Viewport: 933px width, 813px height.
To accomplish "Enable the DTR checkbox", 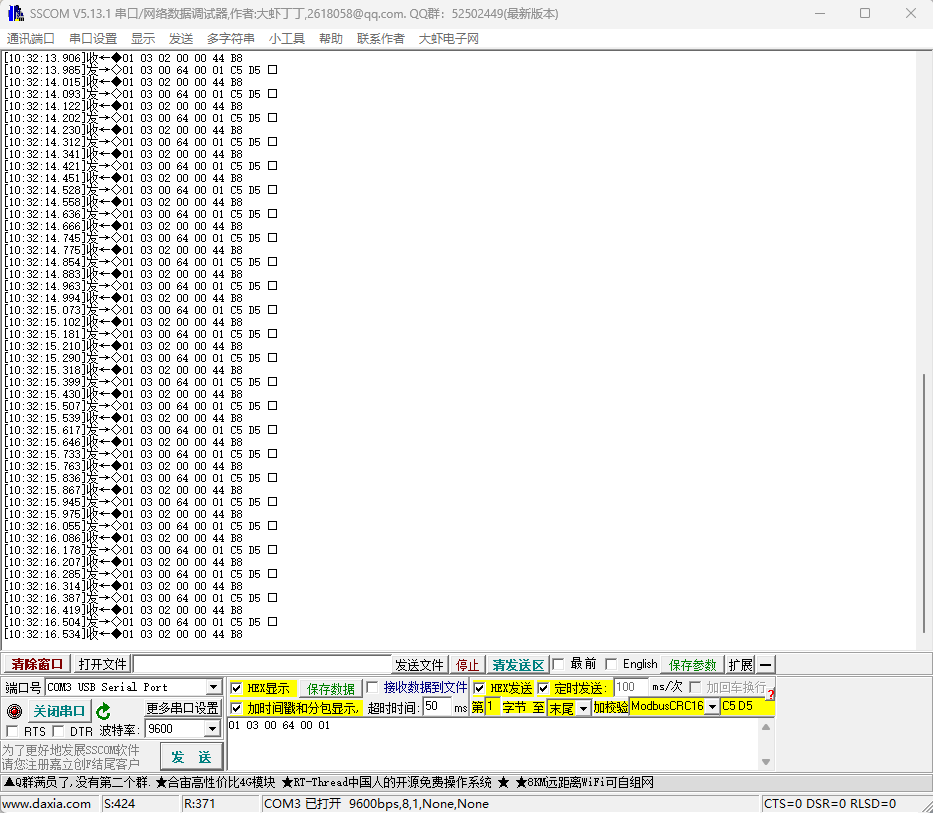I will [x=58, y=731].
